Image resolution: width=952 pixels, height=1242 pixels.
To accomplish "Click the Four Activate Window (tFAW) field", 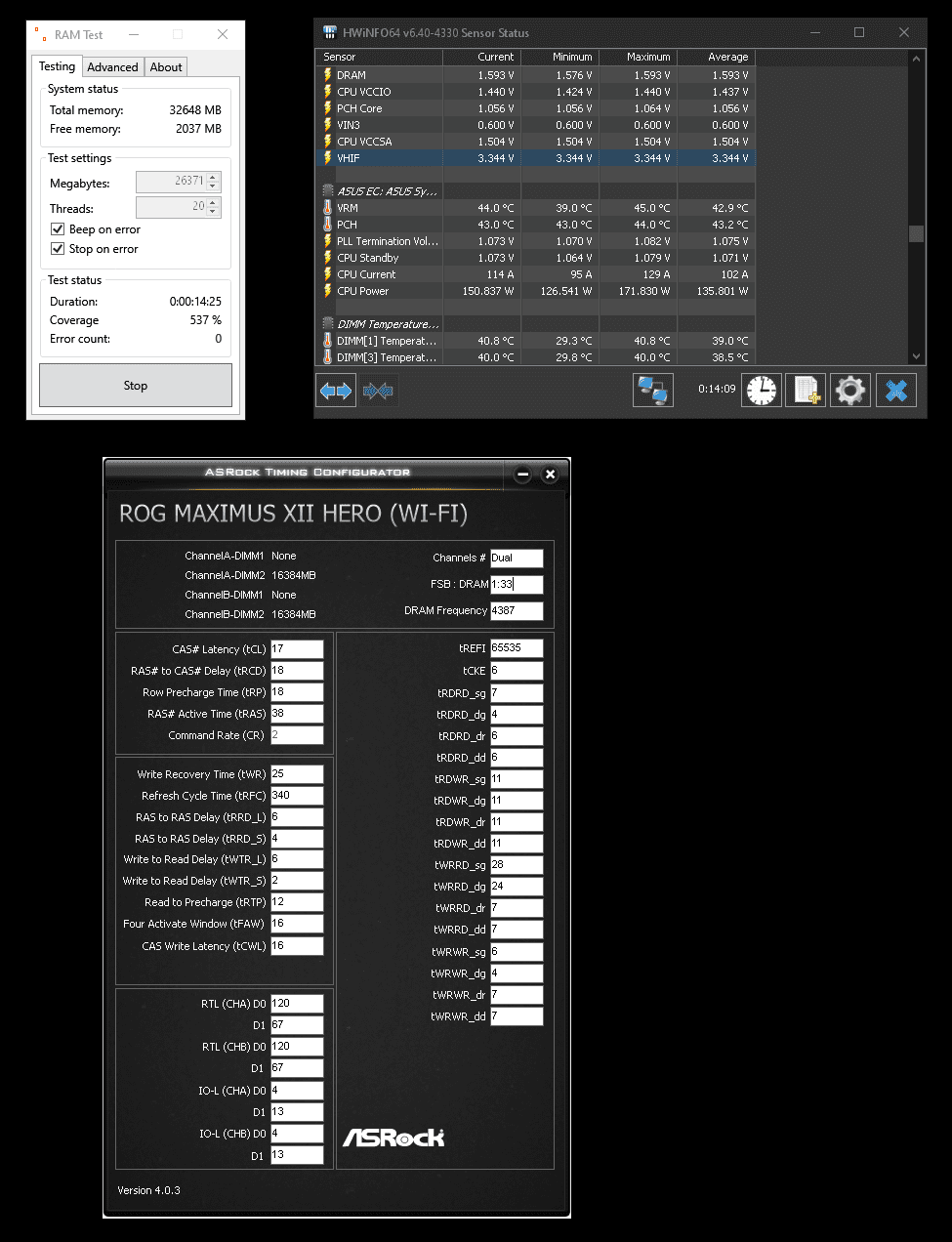I will [x=297, y=924].
